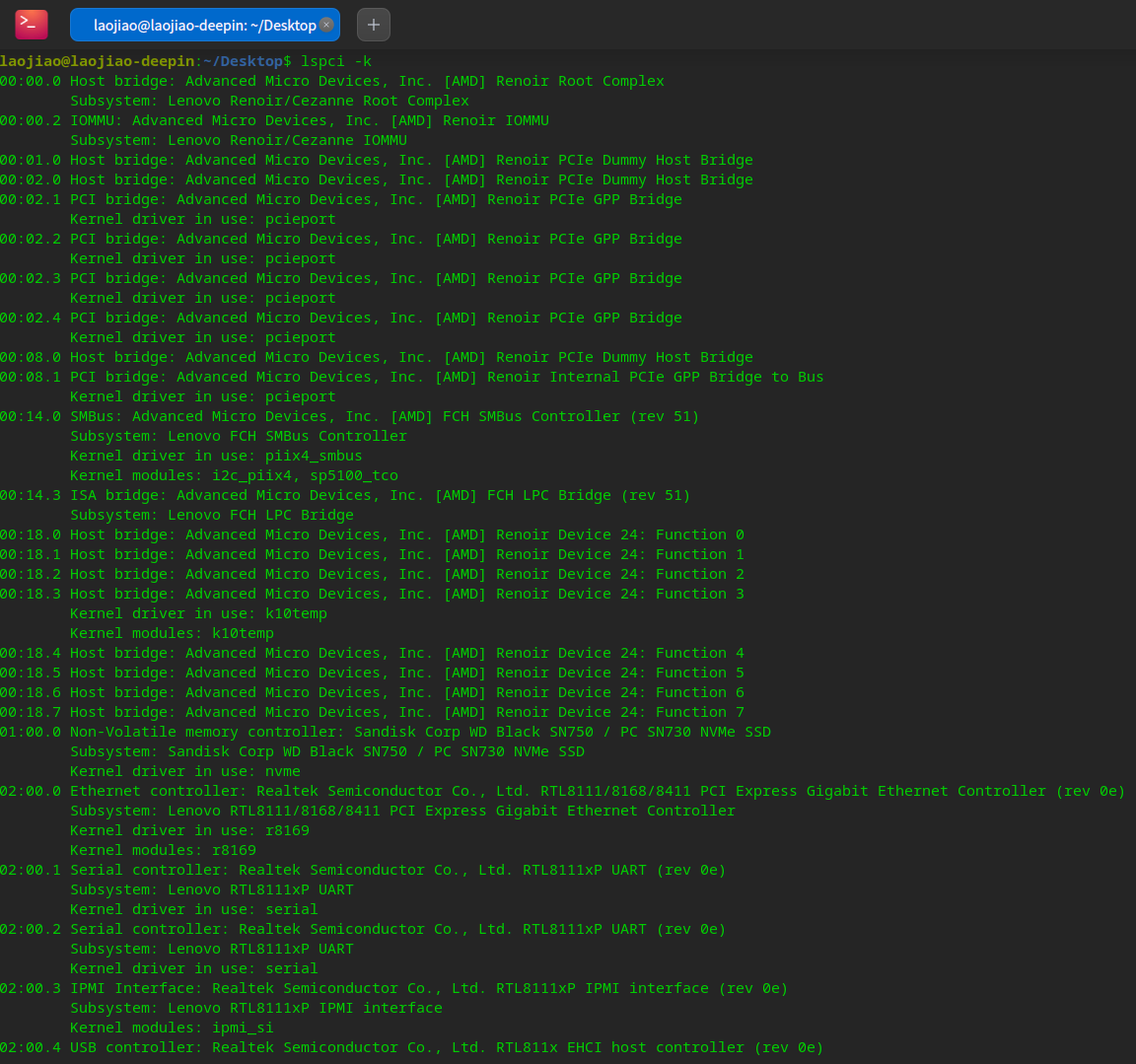Click the '02:00.0 Ethernet controller' Realtek line
The height and width of the screenshot is (1064, 1136).
pos(562,791)
